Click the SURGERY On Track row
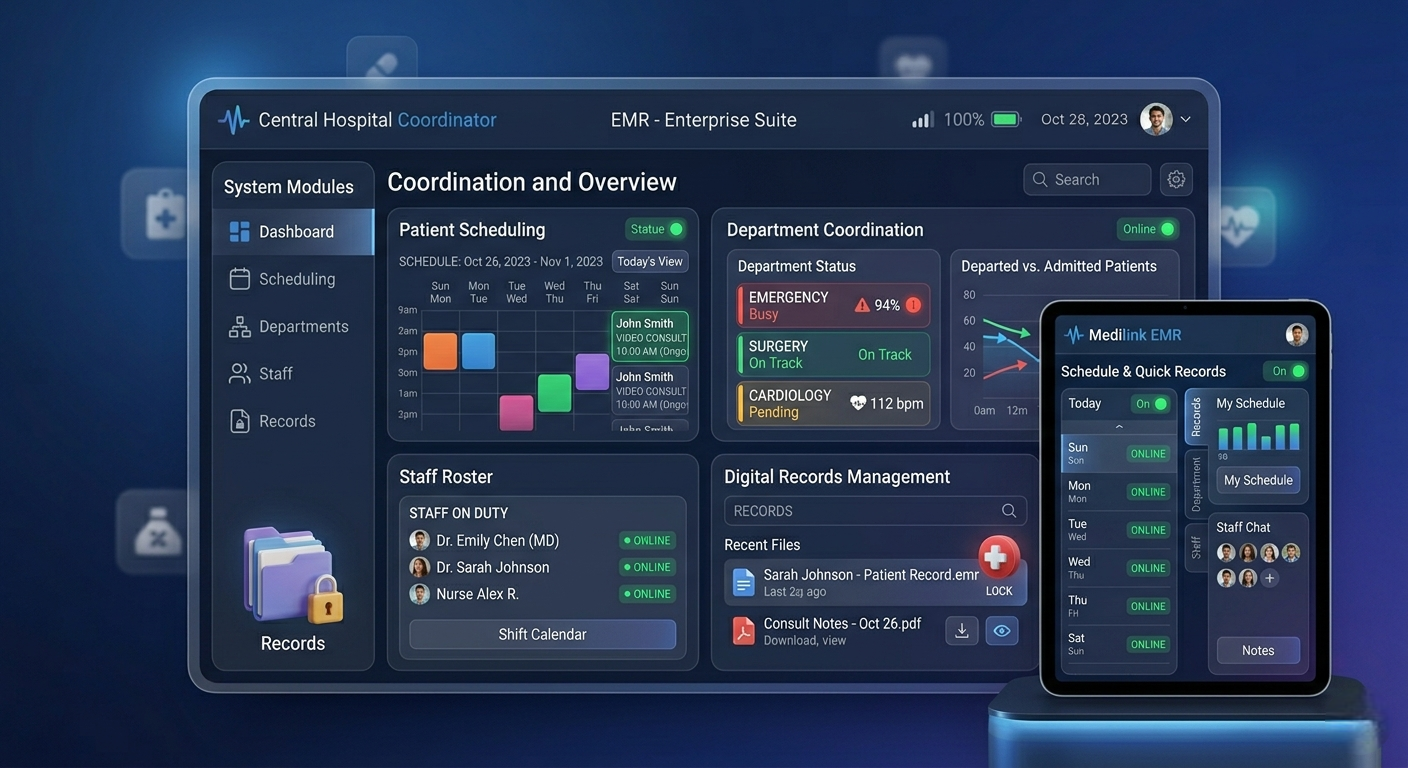 (x=833, y=354)
